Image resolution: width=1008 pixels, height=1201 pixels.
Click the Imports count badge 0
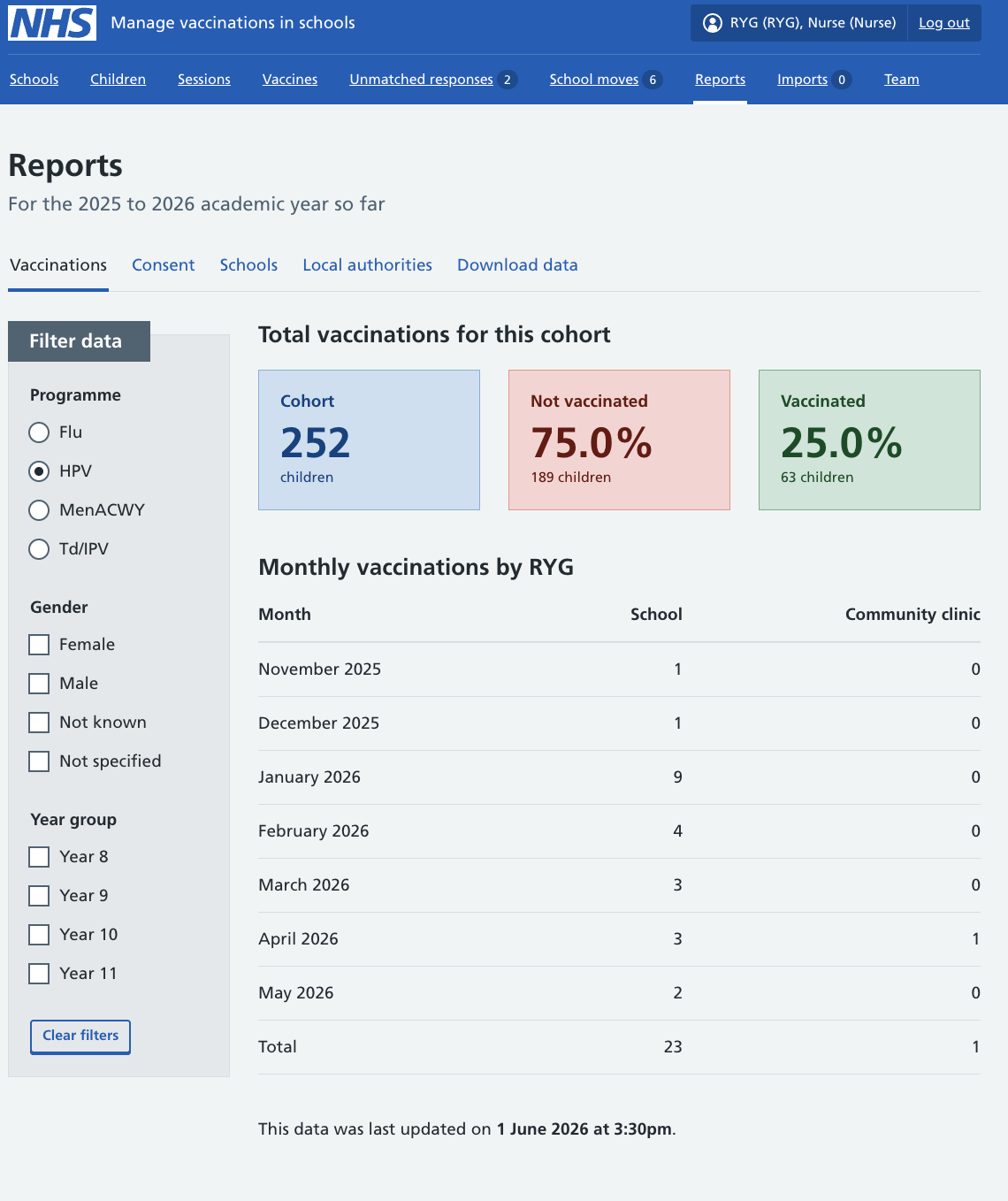(842, 80)
